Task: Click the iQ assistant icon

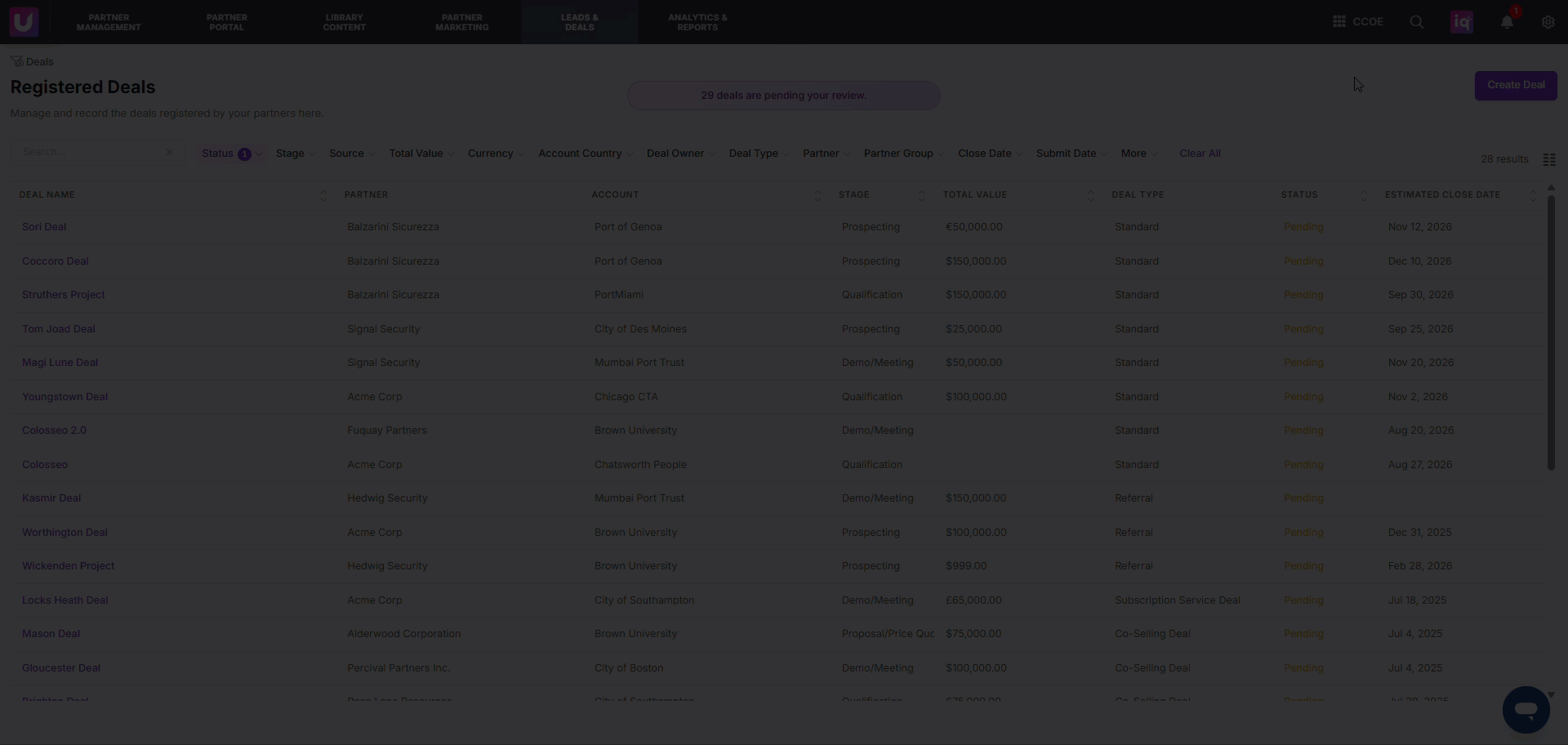Action: (1462, 22)
